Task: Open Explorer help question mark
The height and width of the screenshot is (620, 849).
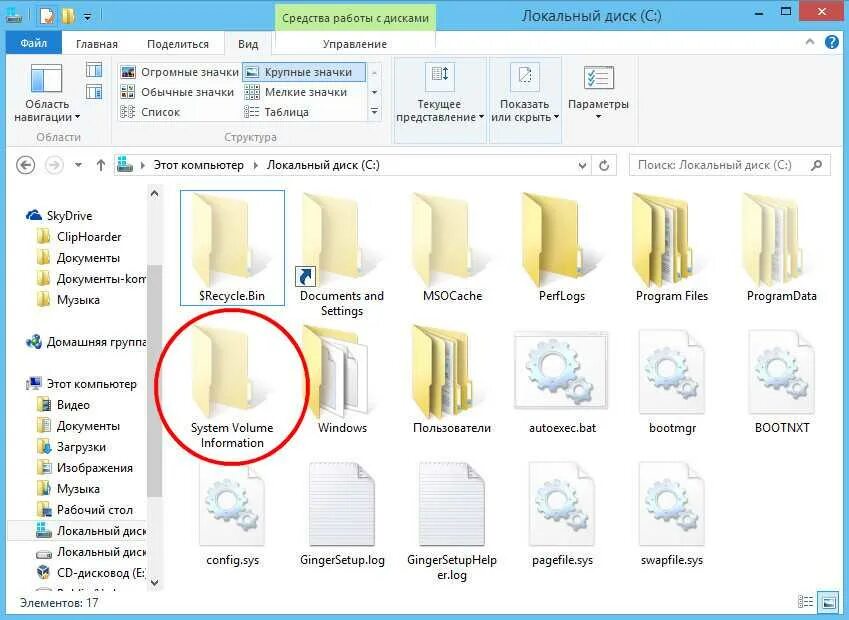Action: (x=831, y=42)
